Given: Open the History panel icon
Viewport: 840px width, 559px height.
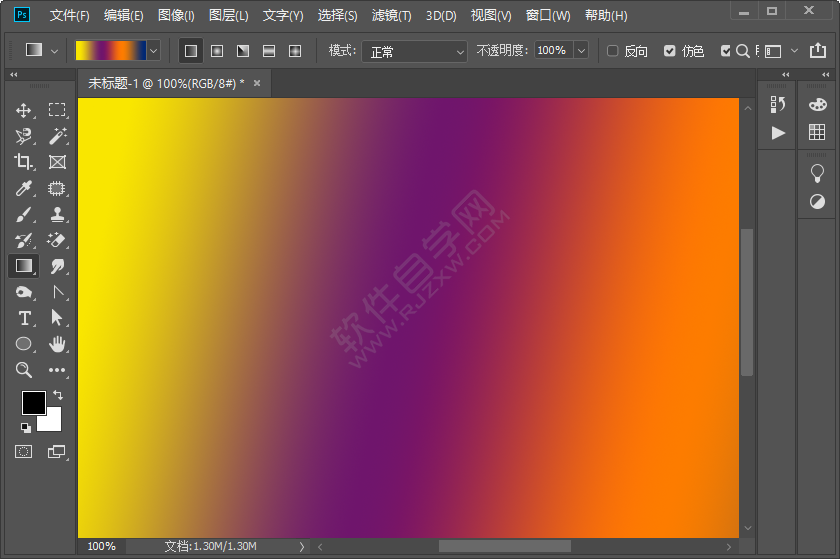Looking at the screenshot, I should [x=778, y=105].
